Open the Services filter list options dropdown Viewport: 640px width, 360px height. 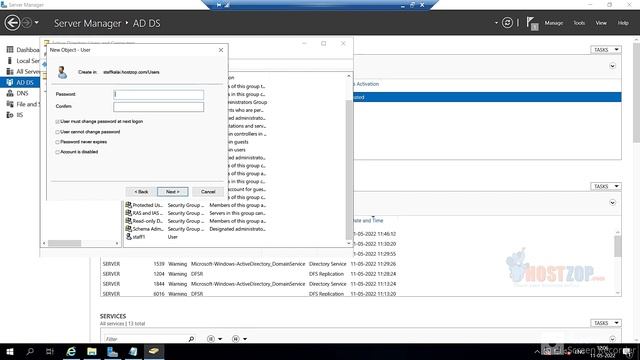point(214,339)
